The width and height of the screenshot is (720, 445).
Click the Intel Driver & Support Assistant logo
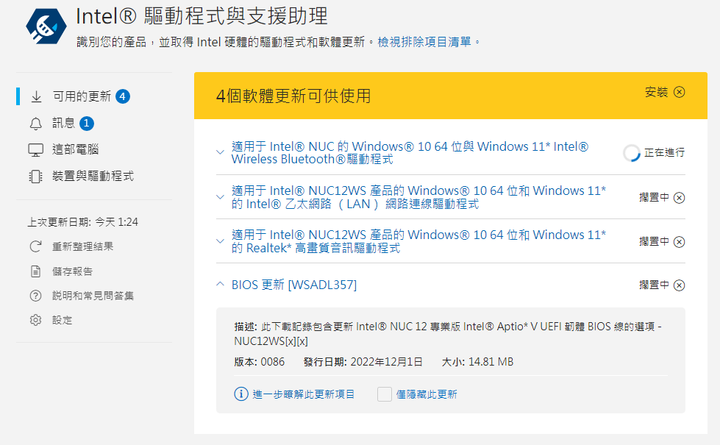pos(46,26)
